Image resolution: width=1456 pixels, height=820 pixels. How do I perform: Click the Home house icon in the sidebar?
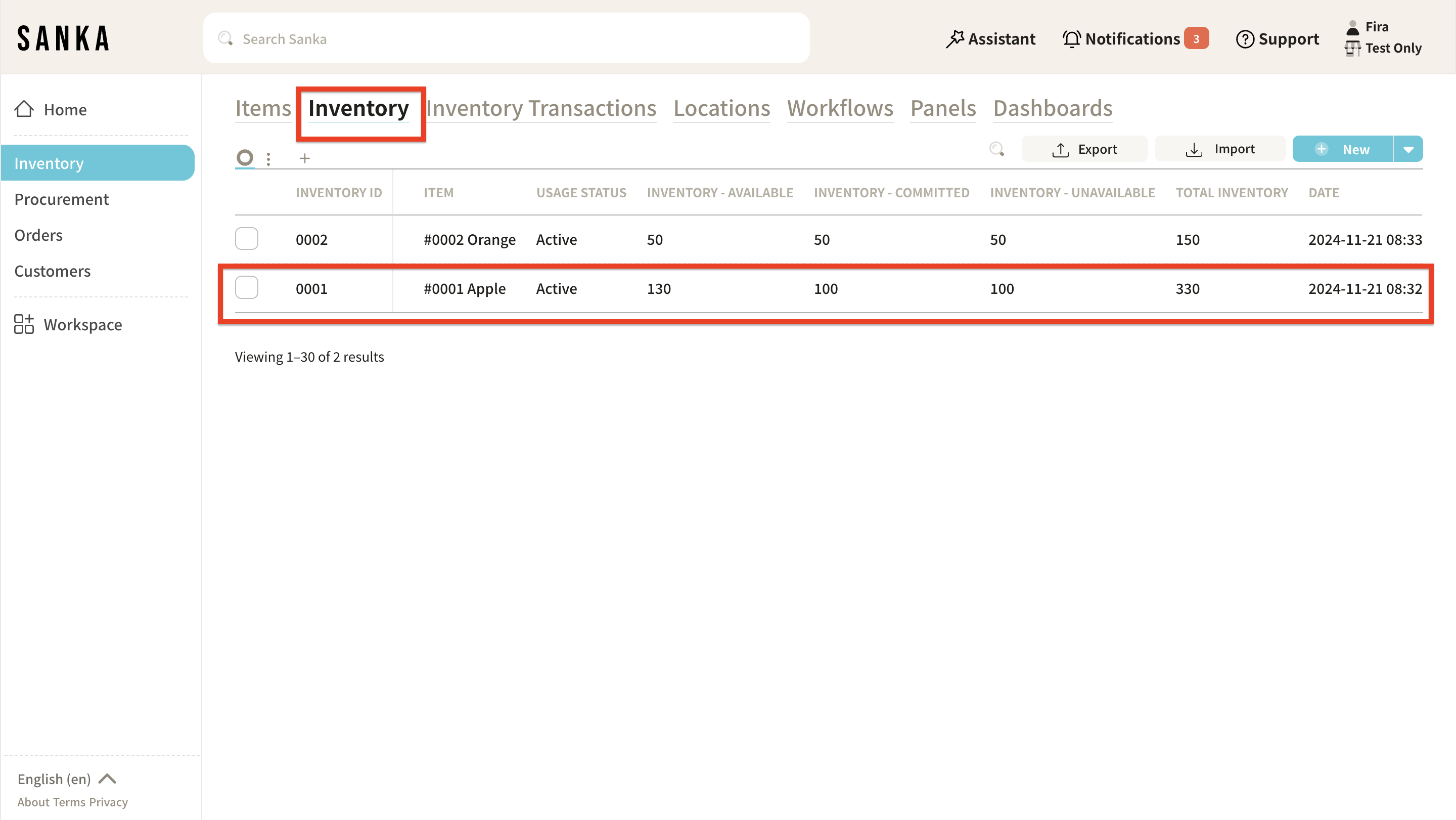(x=24, y=109)
